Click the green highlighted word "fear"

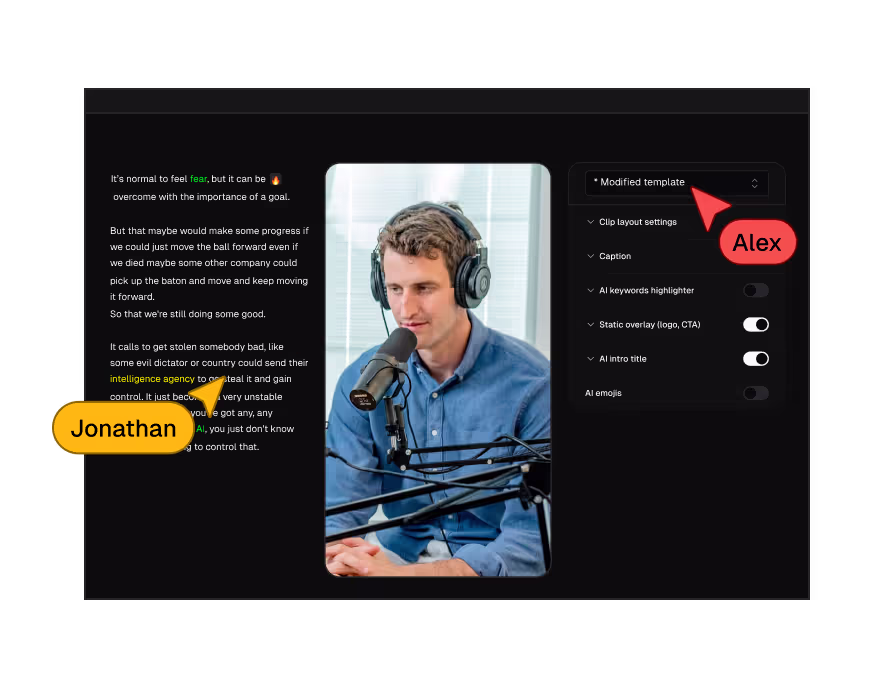198,179
